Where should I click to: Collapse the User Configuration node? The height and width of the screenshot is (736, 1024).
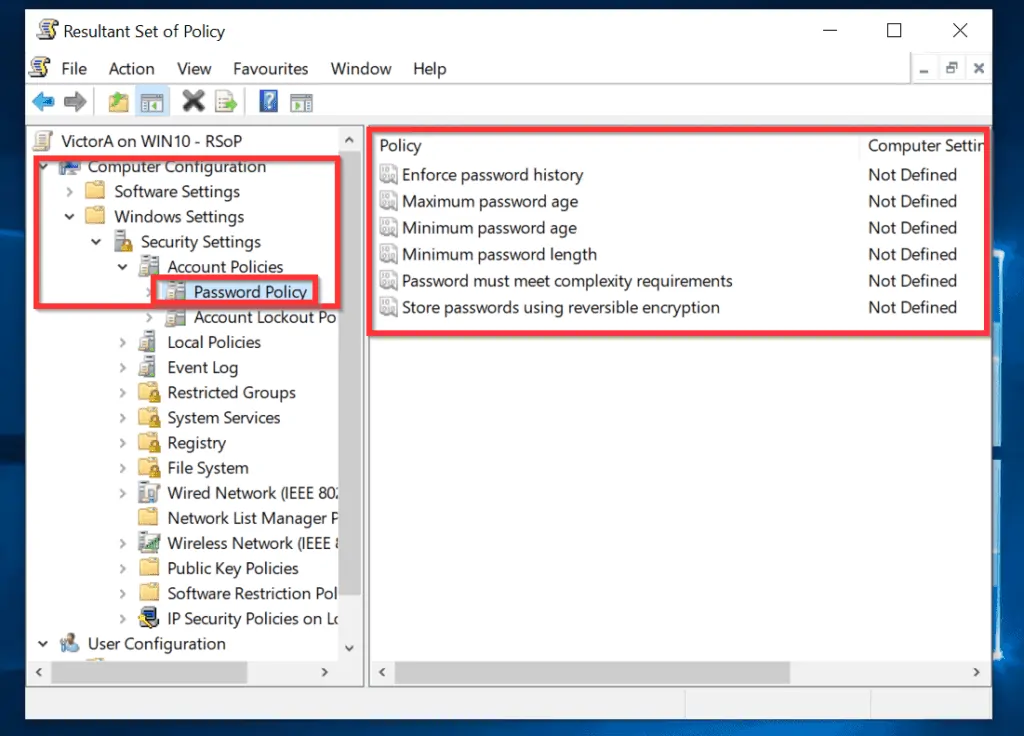point(43,643)
